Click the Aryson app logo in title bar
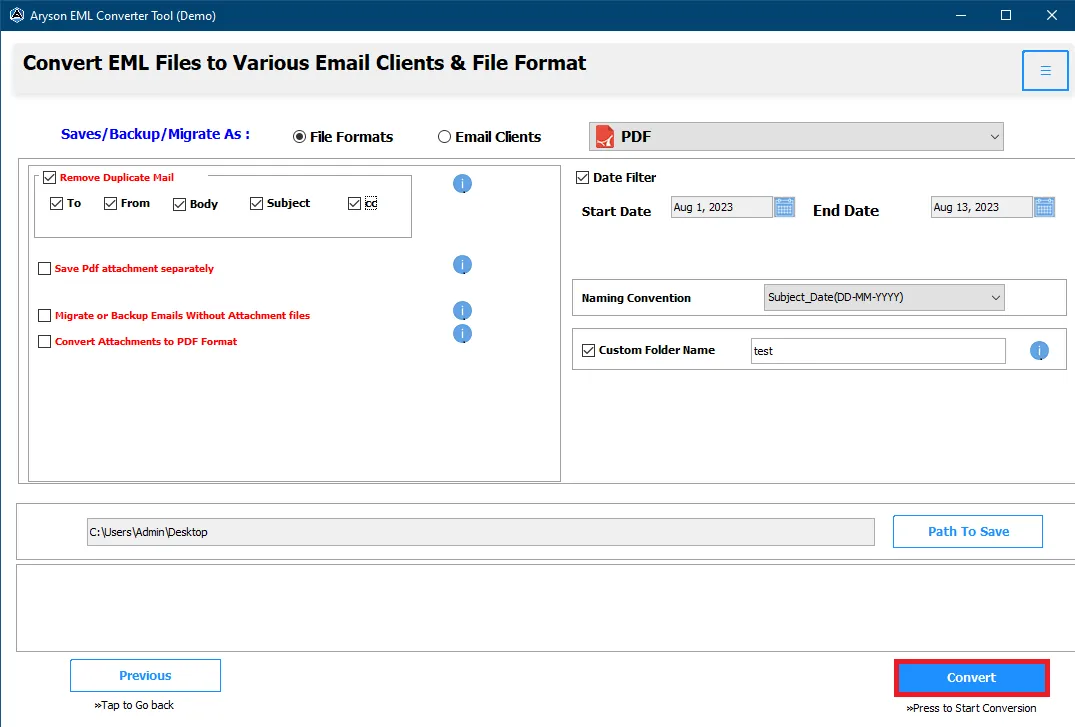This screenshot has height=727, width=1075. point(16,15)
